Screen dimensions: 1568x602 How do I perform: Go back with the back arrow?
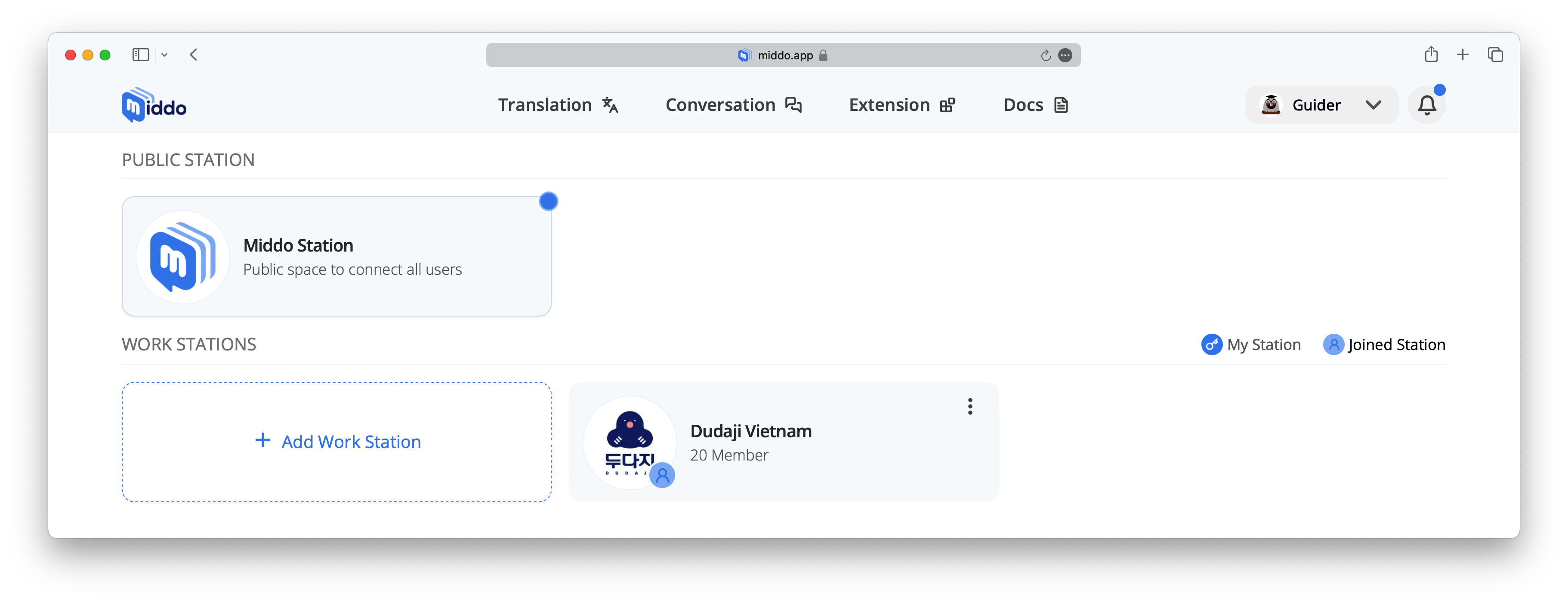194,55
